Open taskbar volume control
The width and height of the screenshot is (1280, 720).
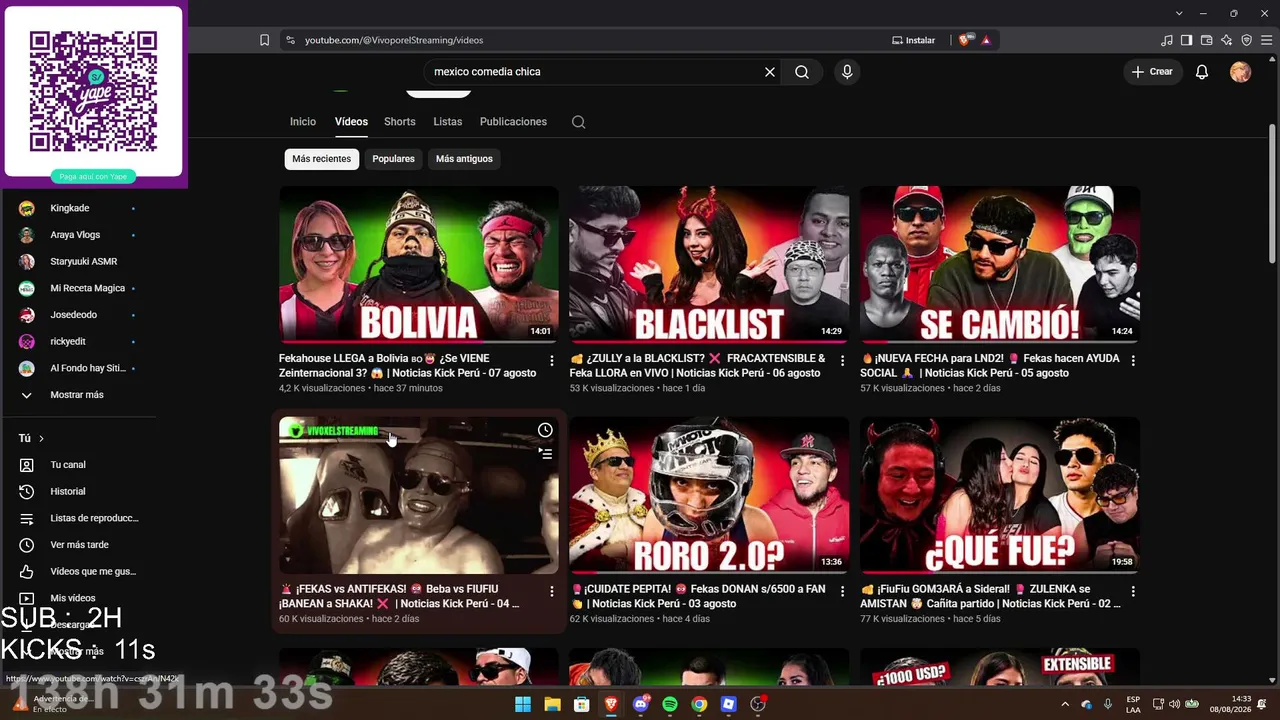pos(1174,704)
